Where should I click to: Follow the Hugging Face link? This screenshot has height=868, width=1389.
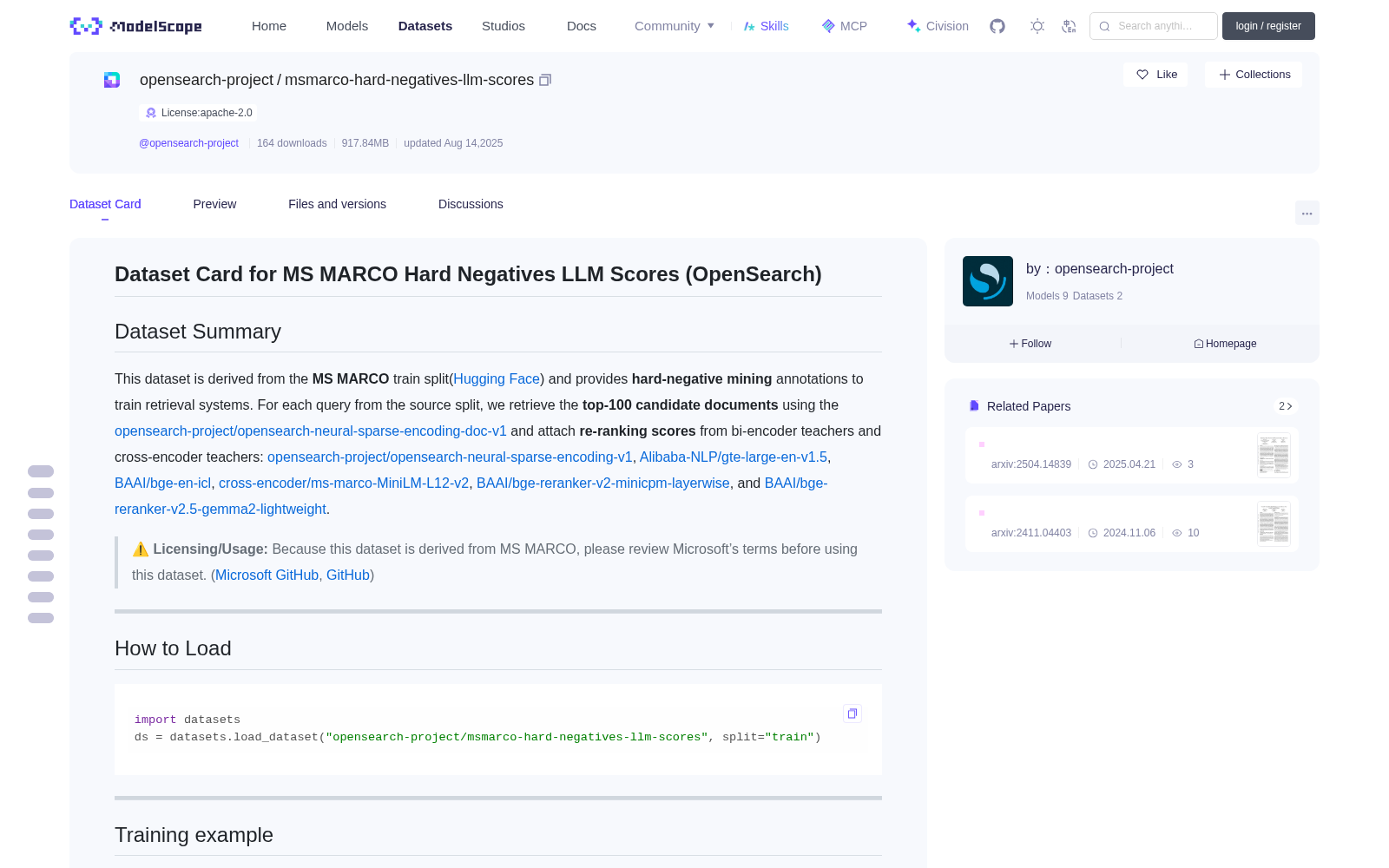point(497,379)
